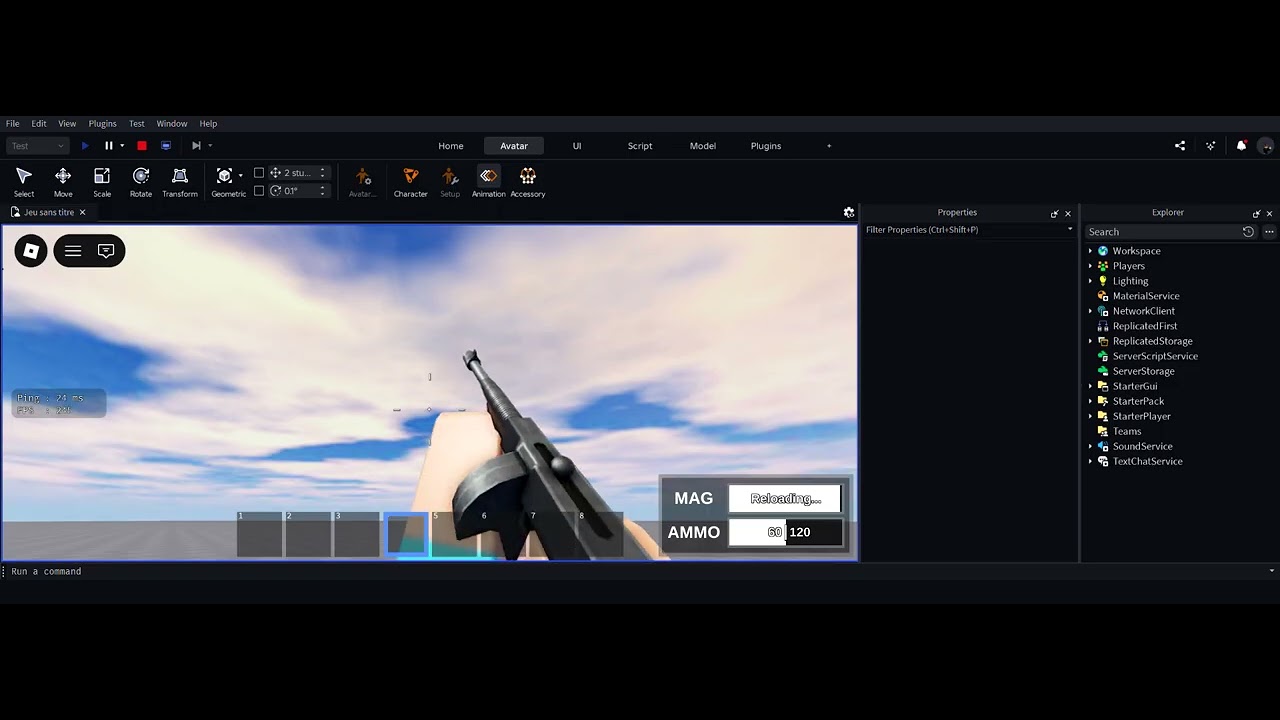The image size is (1280, 720).
Task: Toggle client/server view monitor icon
Action: tap(166, 146)
